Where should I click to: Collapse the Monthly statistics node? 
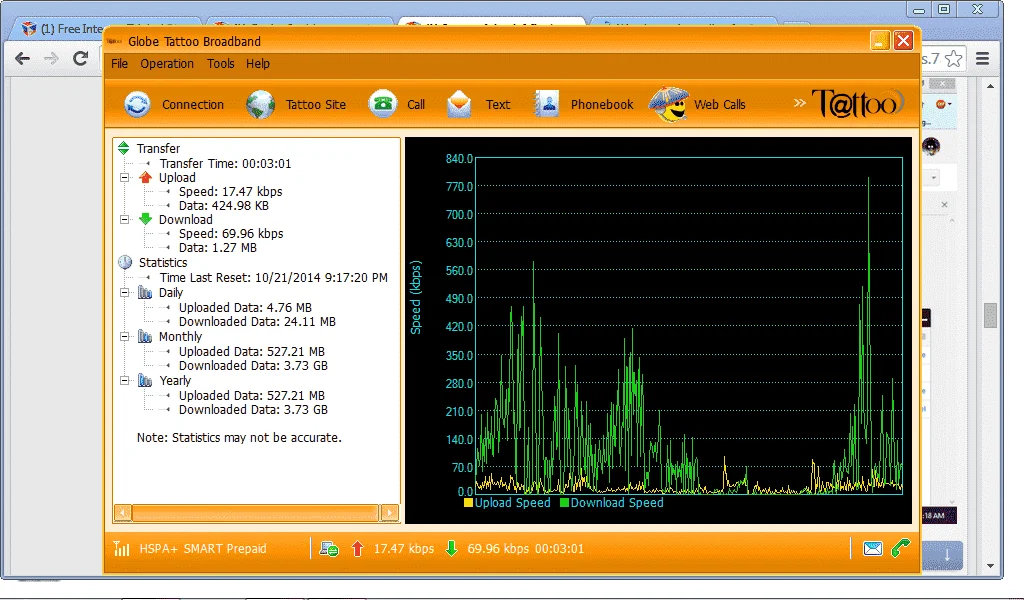124,337
